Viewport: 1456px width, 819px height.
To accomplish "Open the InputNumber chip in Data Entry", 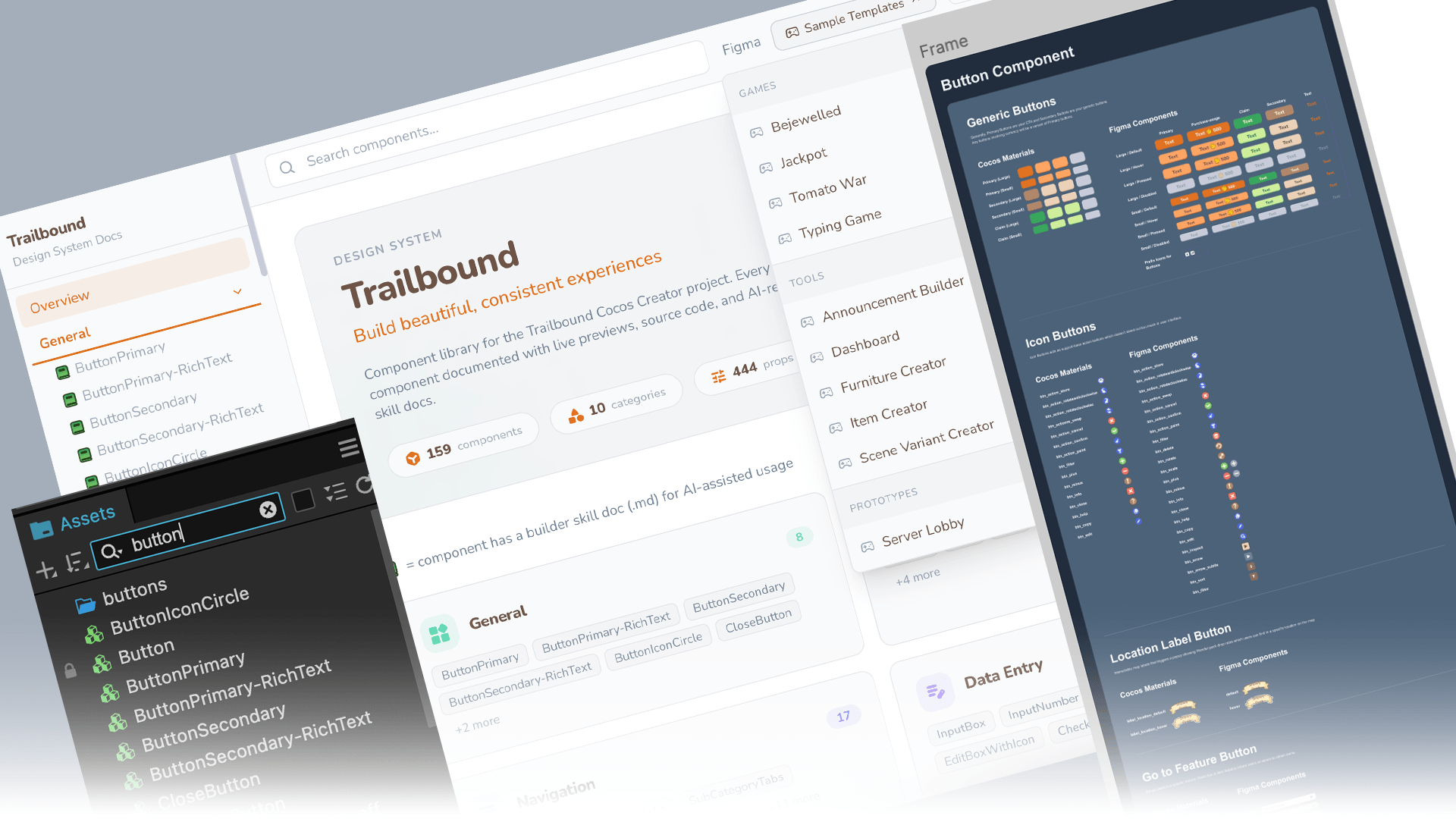I will [x=1043, y=707].
